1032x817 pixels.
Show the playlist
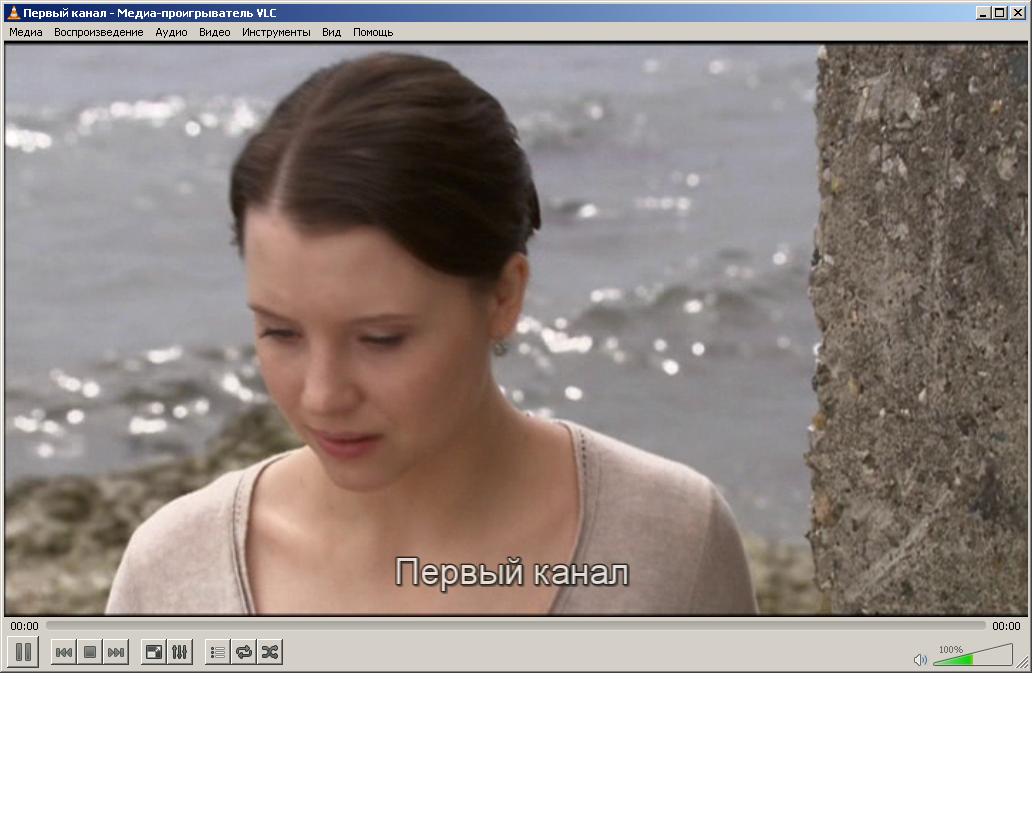coord(218,652)
